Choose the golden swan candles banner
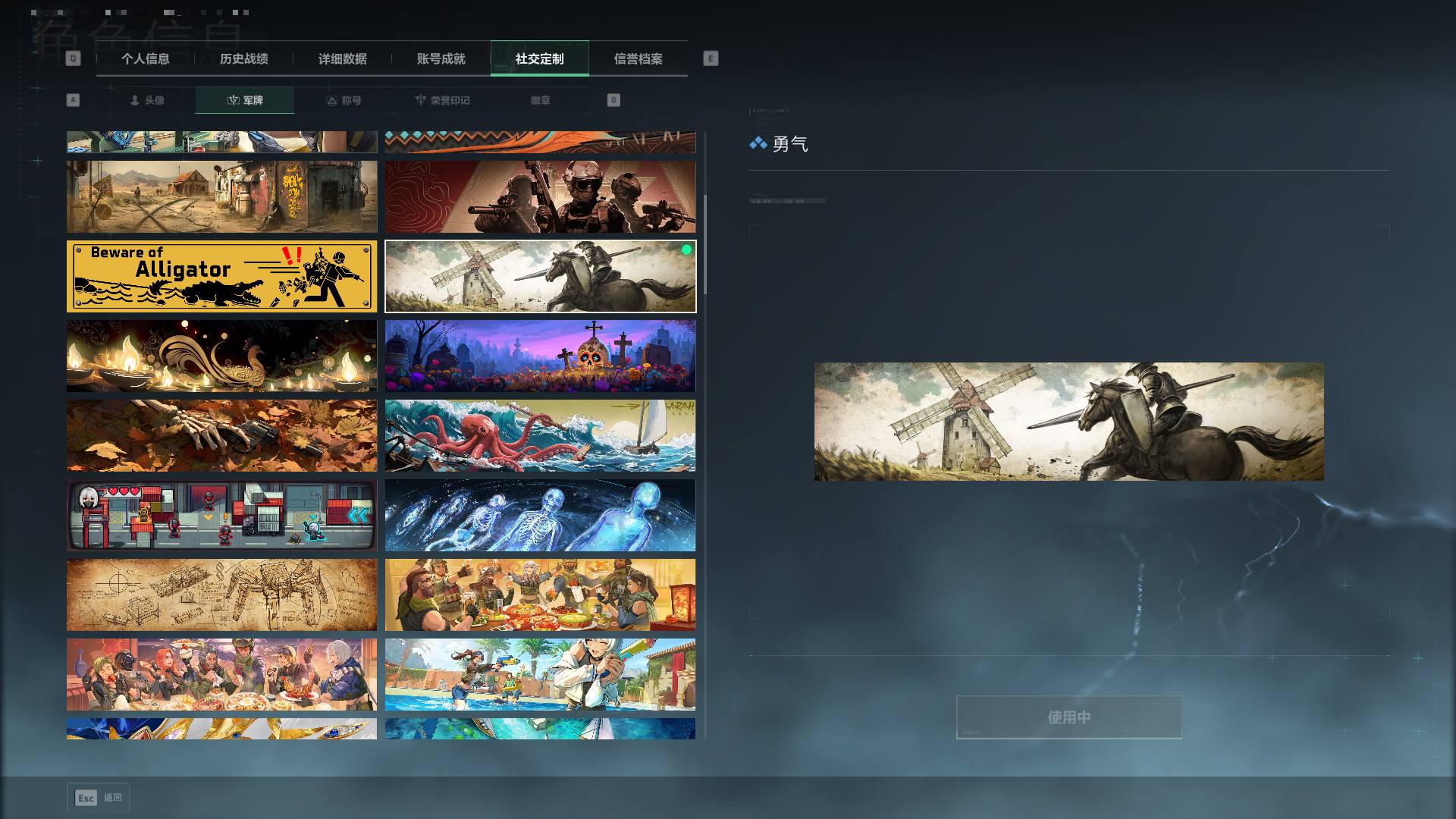This screenshot has height=819, width=1456. click(221, 356)
